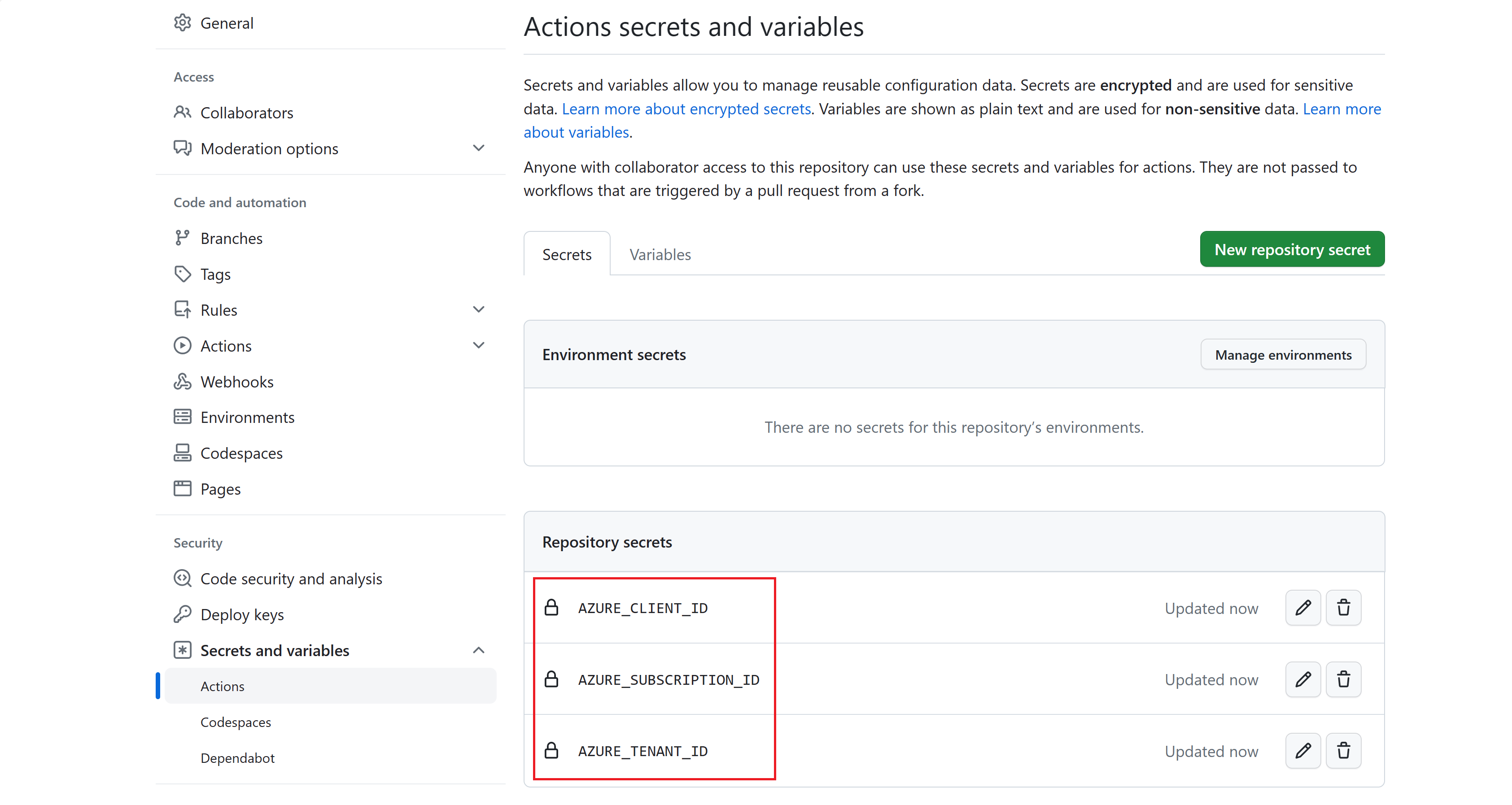Click the Deploy keys key icon
This screenshot has height=805, width=1512.
[183, 614]
